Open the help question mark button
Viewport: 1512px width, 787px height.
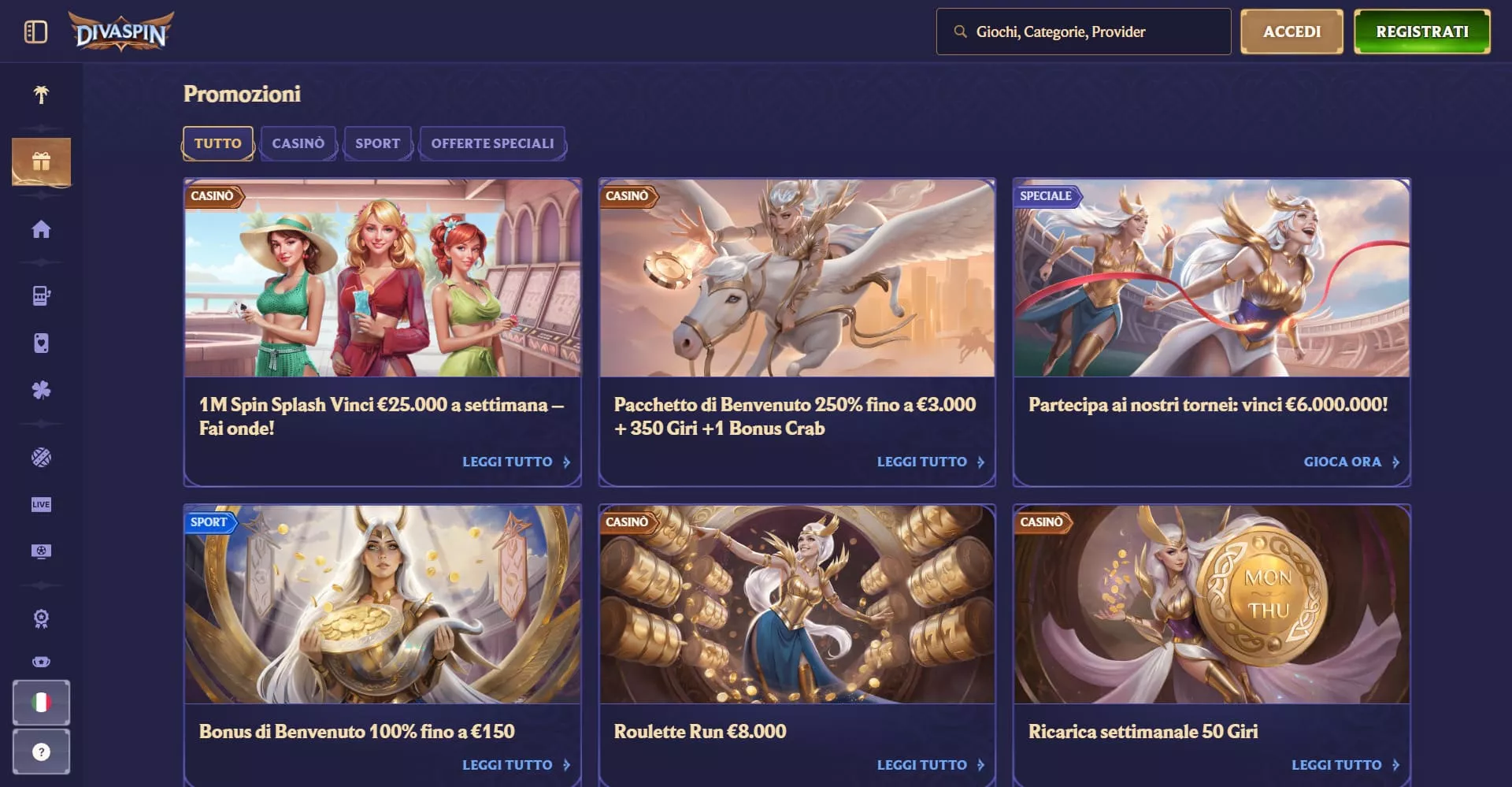point(41,752)
